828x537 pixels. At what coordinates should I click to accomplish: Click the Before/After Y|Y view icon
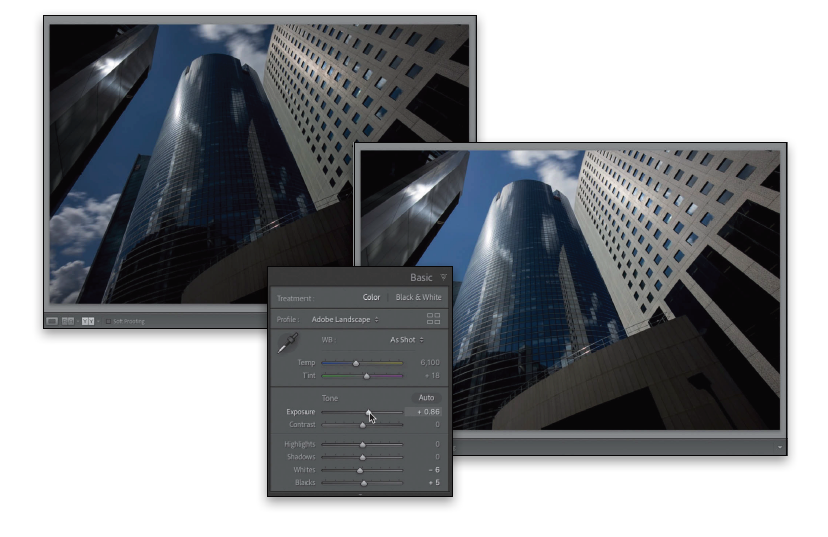[x=86, y=321]
